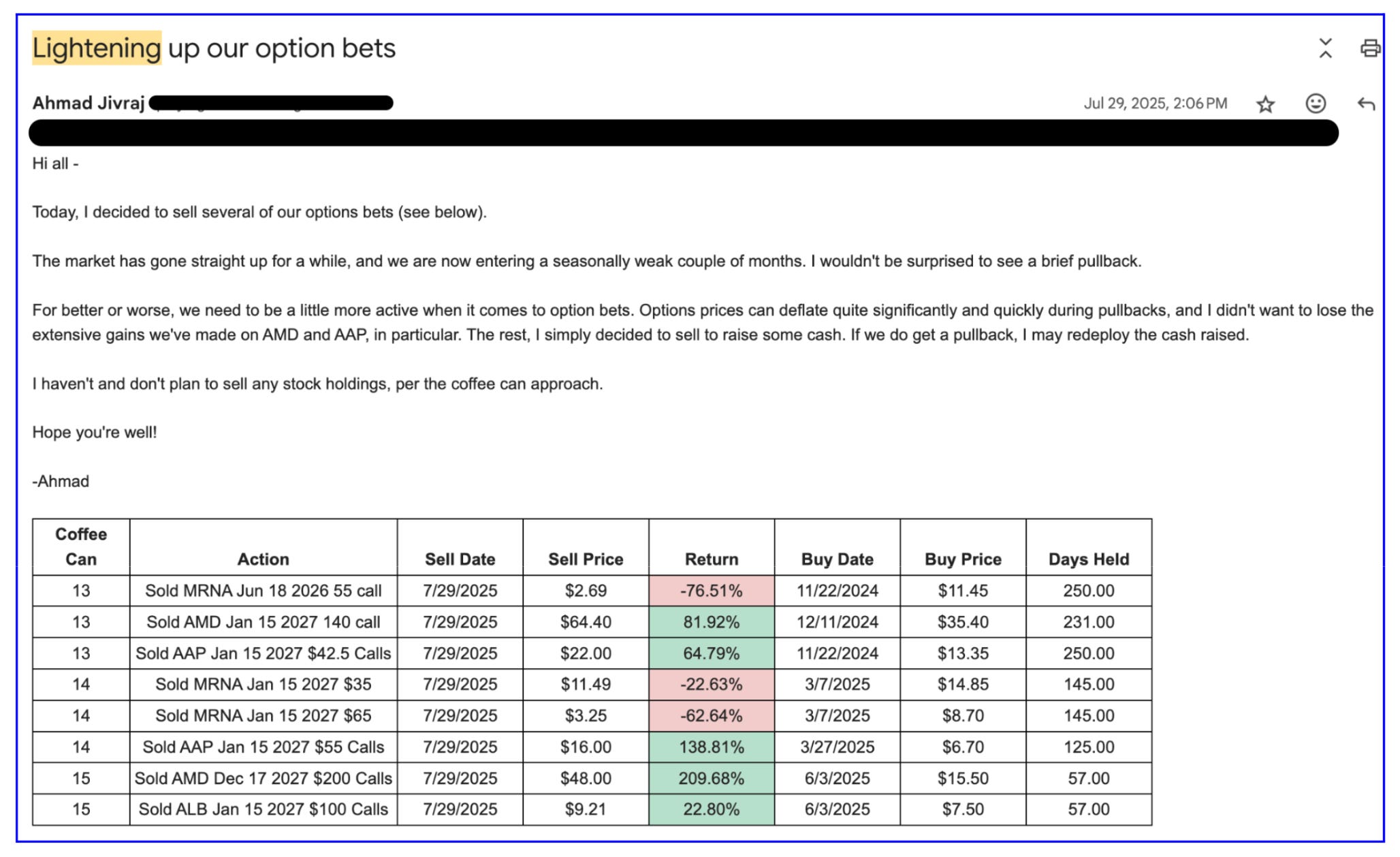Click the Sold AMD Jan 15 2027 140 call cell
Screen dimensions: 1400x857
(263, 622)
